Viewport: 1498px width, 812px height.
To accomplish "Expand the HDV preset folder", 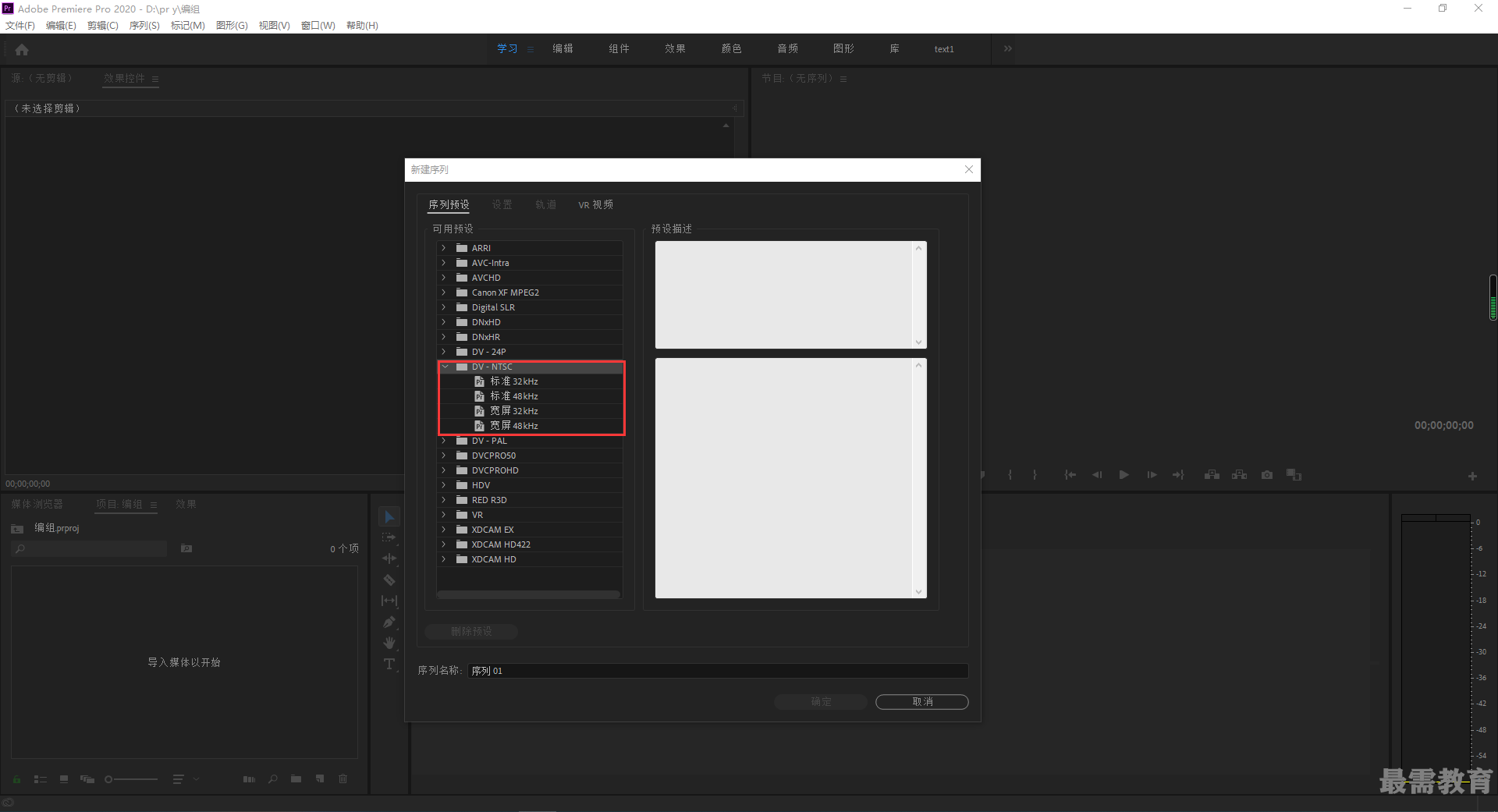I will pos(444,485).
